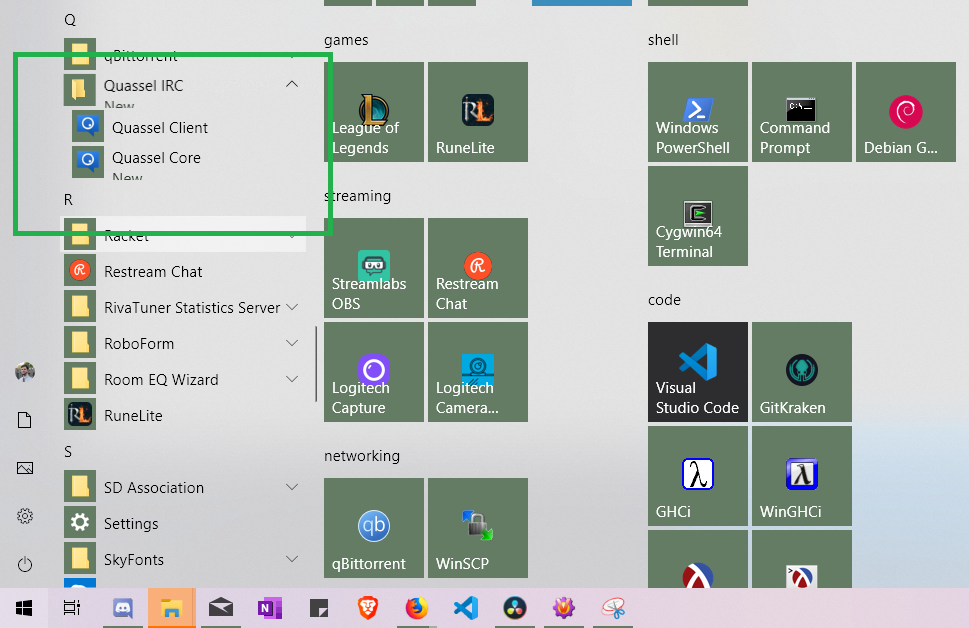Click the Q letter header in app list
The width and height of the screenshot is (969, 628).
coord(70,20)
